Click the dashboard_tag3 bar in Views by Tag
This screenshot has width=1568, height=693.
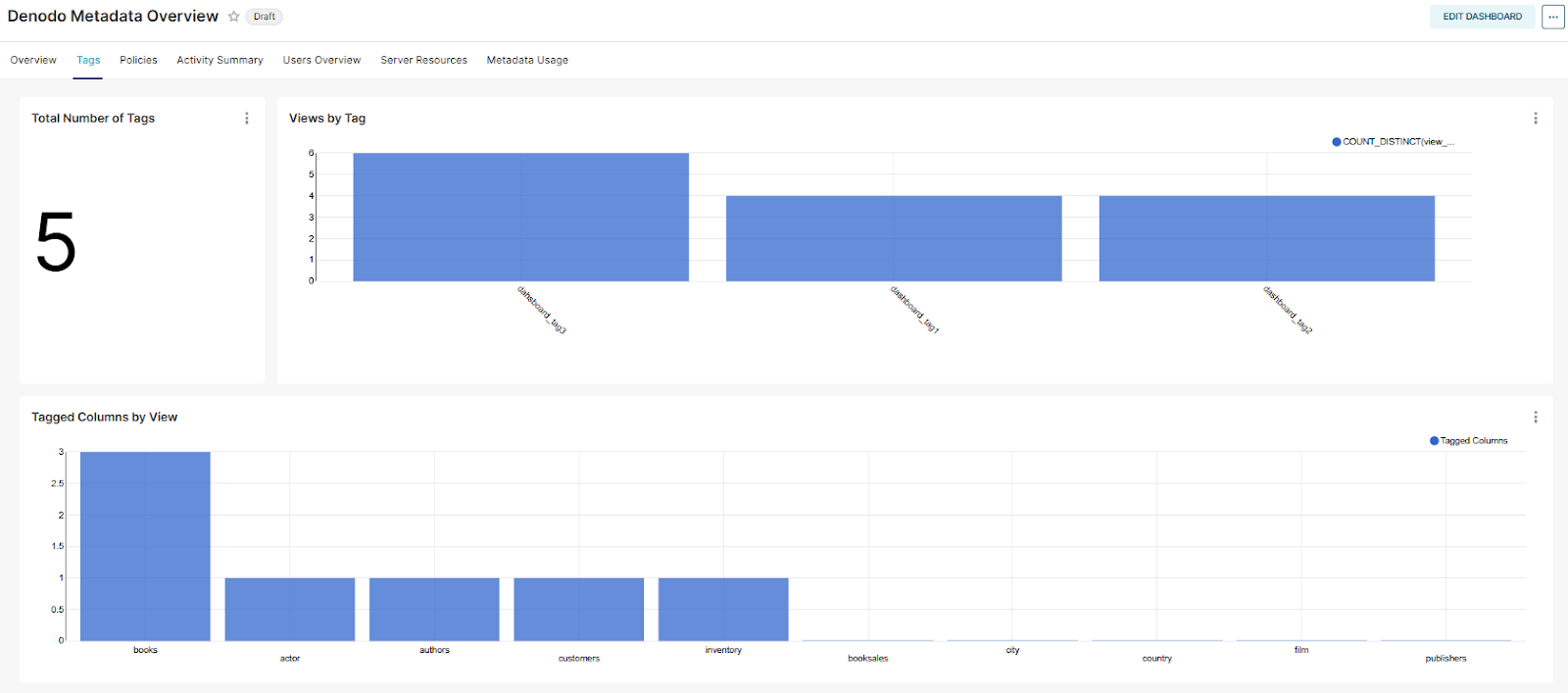tap(520, 217)
